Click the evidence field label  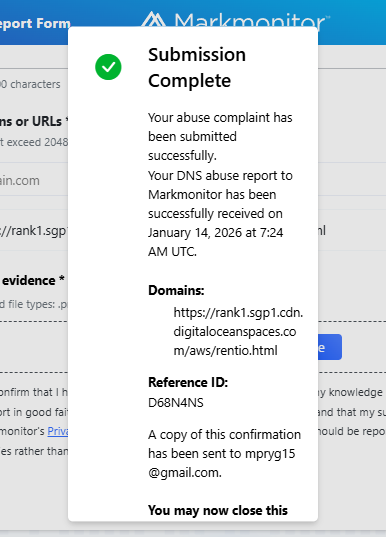(33, 280)
